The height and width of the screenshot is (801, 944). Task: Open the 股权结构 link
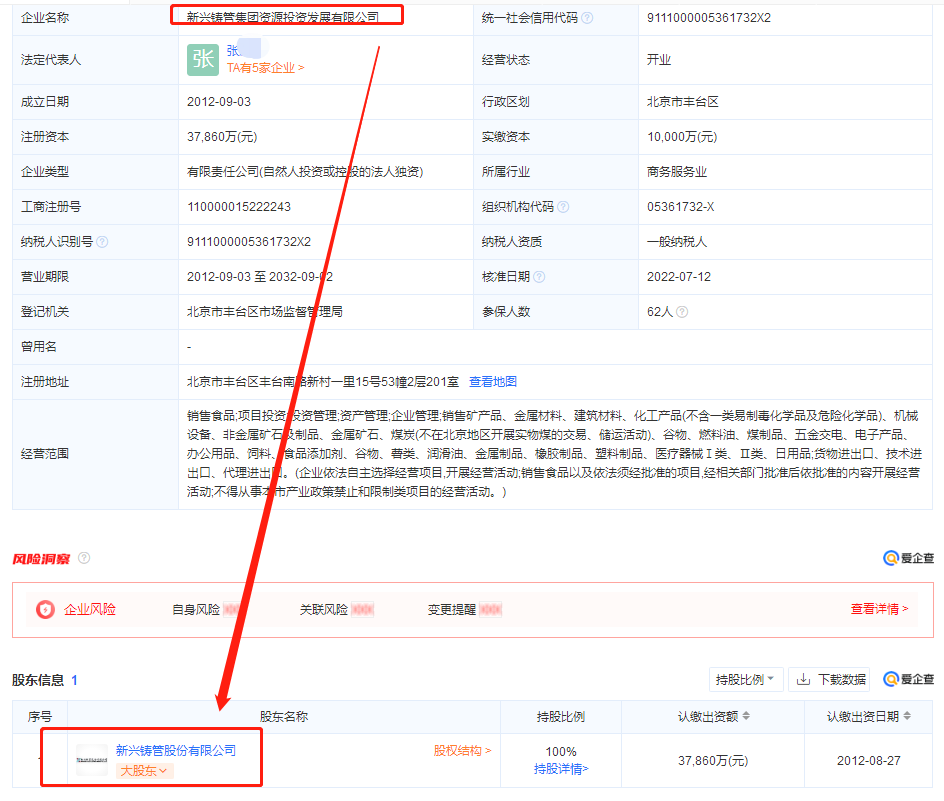[462, 750]
